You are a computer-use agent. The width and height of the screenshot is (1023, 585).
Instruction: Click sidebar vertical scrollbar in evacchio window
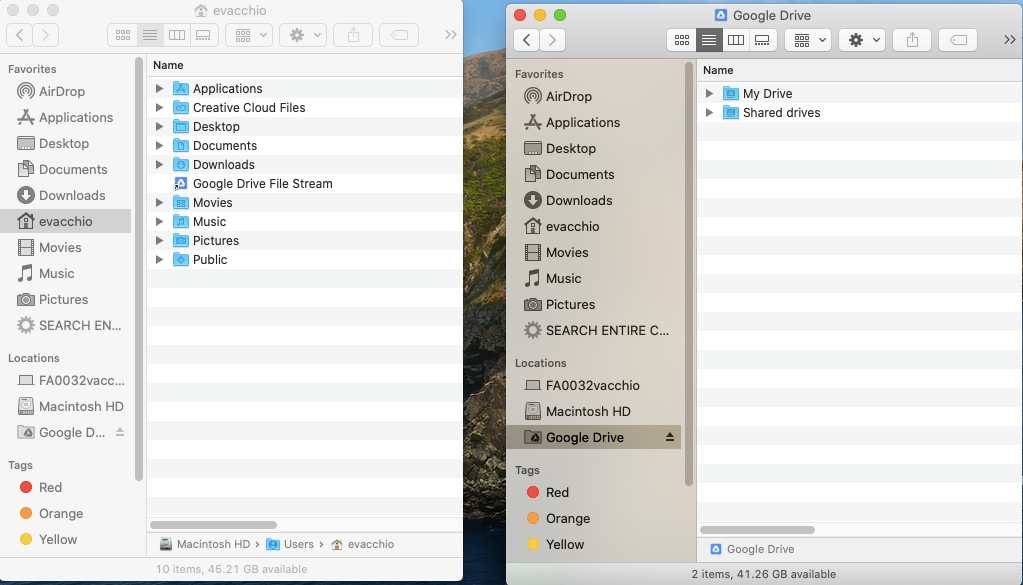tap(138, 269)
